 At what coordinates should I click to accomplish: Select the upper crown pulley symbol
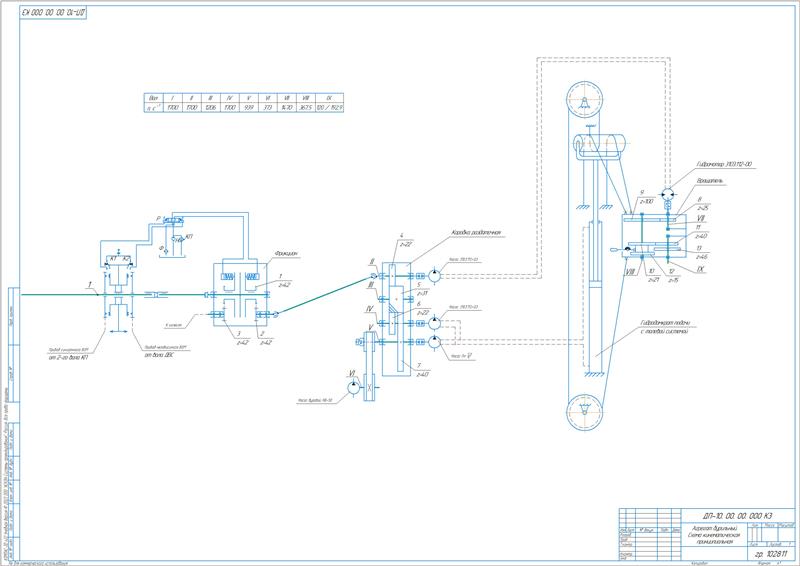click(585, 99)
